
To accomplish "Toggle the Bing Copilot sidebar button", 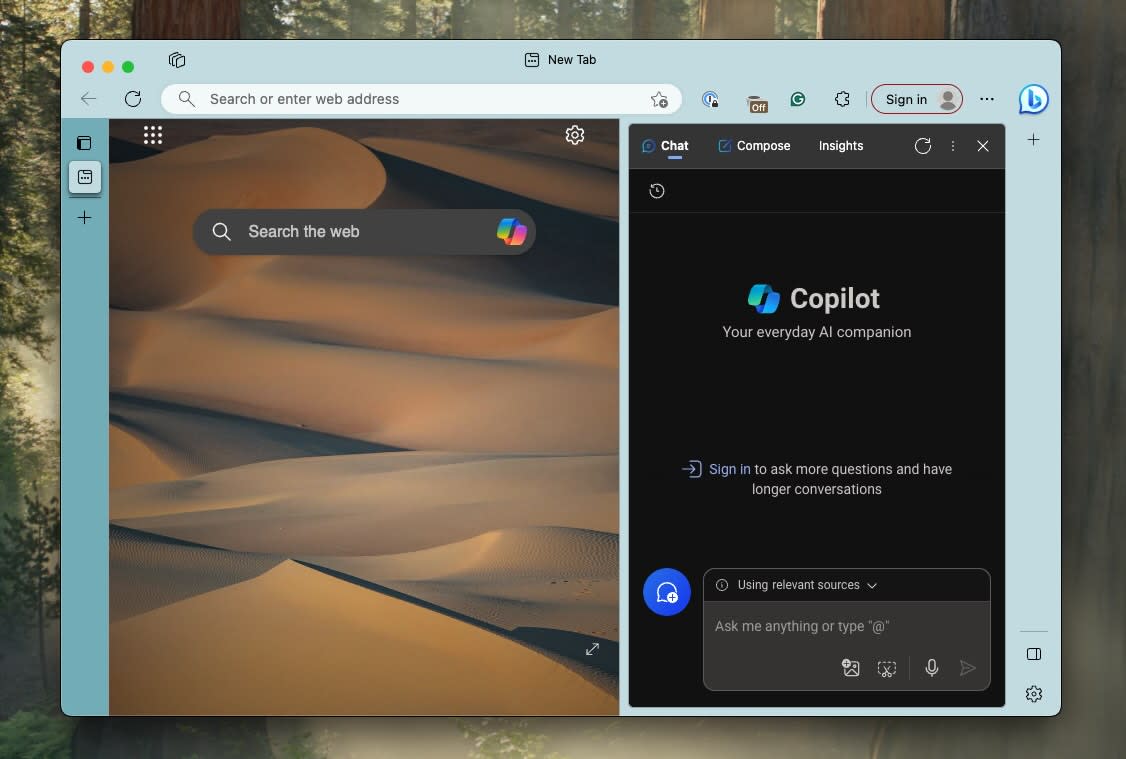I will (1033, 99).
